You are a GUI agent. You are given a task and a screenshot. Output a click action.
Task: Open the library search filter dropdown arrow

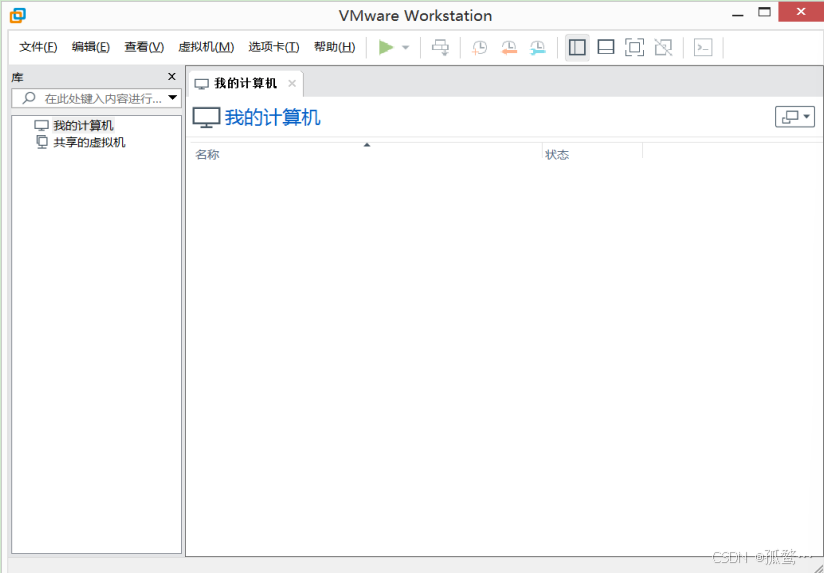click(172, 98)
